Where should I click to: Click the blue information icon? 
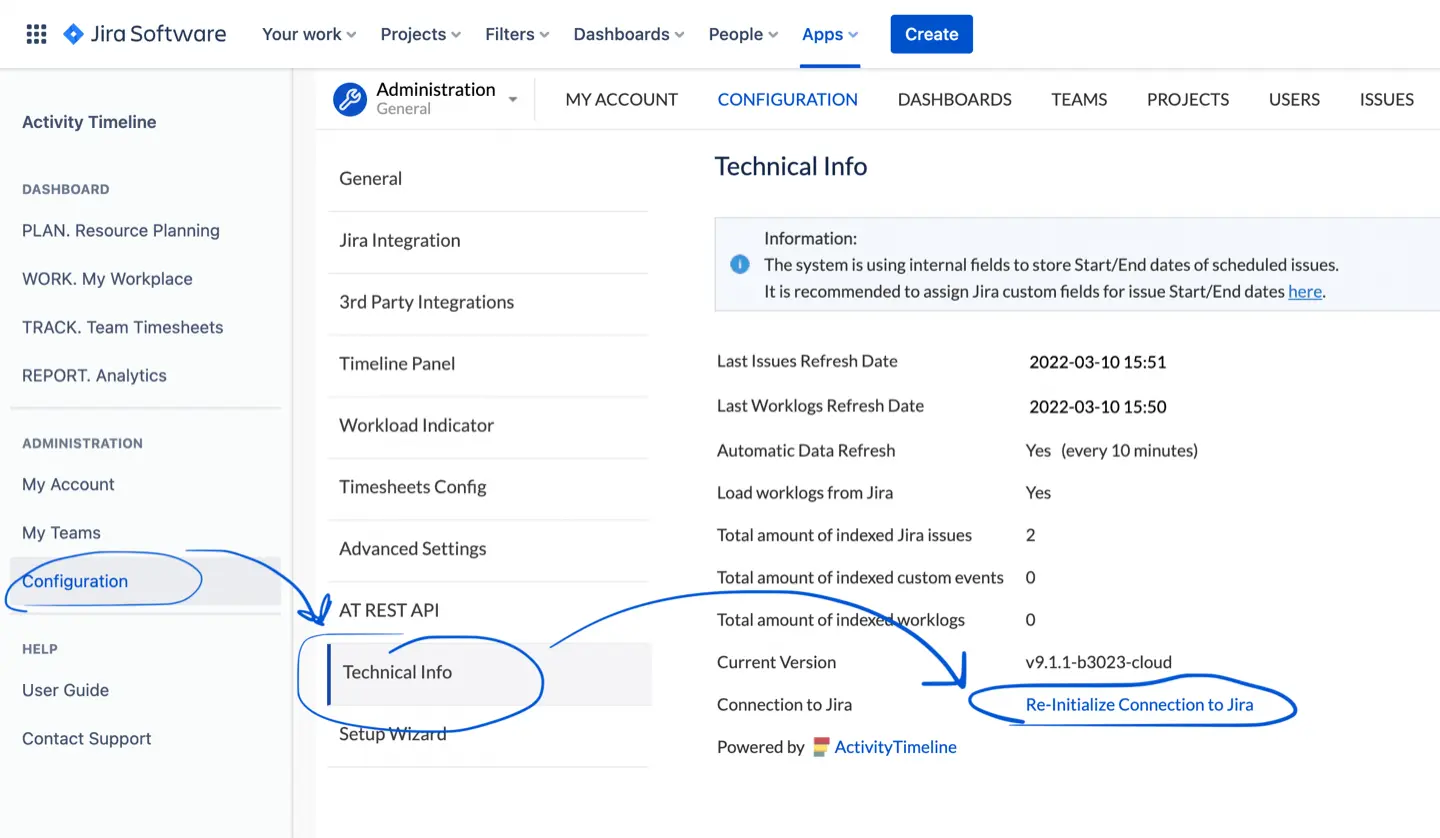(740, 265)
